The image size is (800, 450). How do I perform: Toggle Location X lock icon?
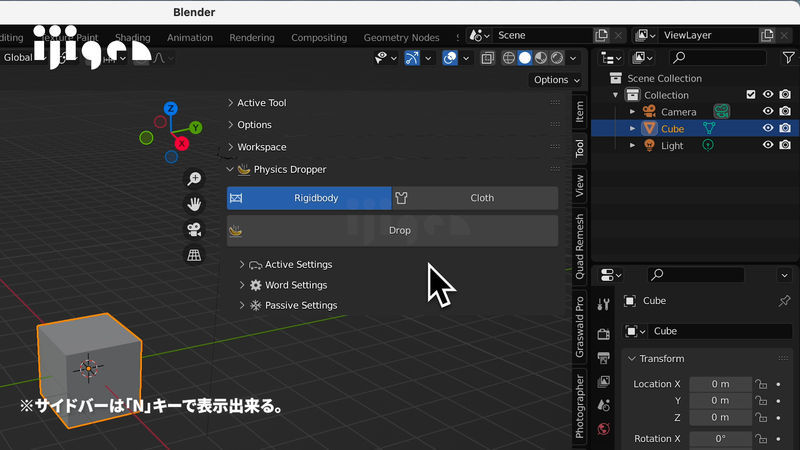tap(761, 384)
